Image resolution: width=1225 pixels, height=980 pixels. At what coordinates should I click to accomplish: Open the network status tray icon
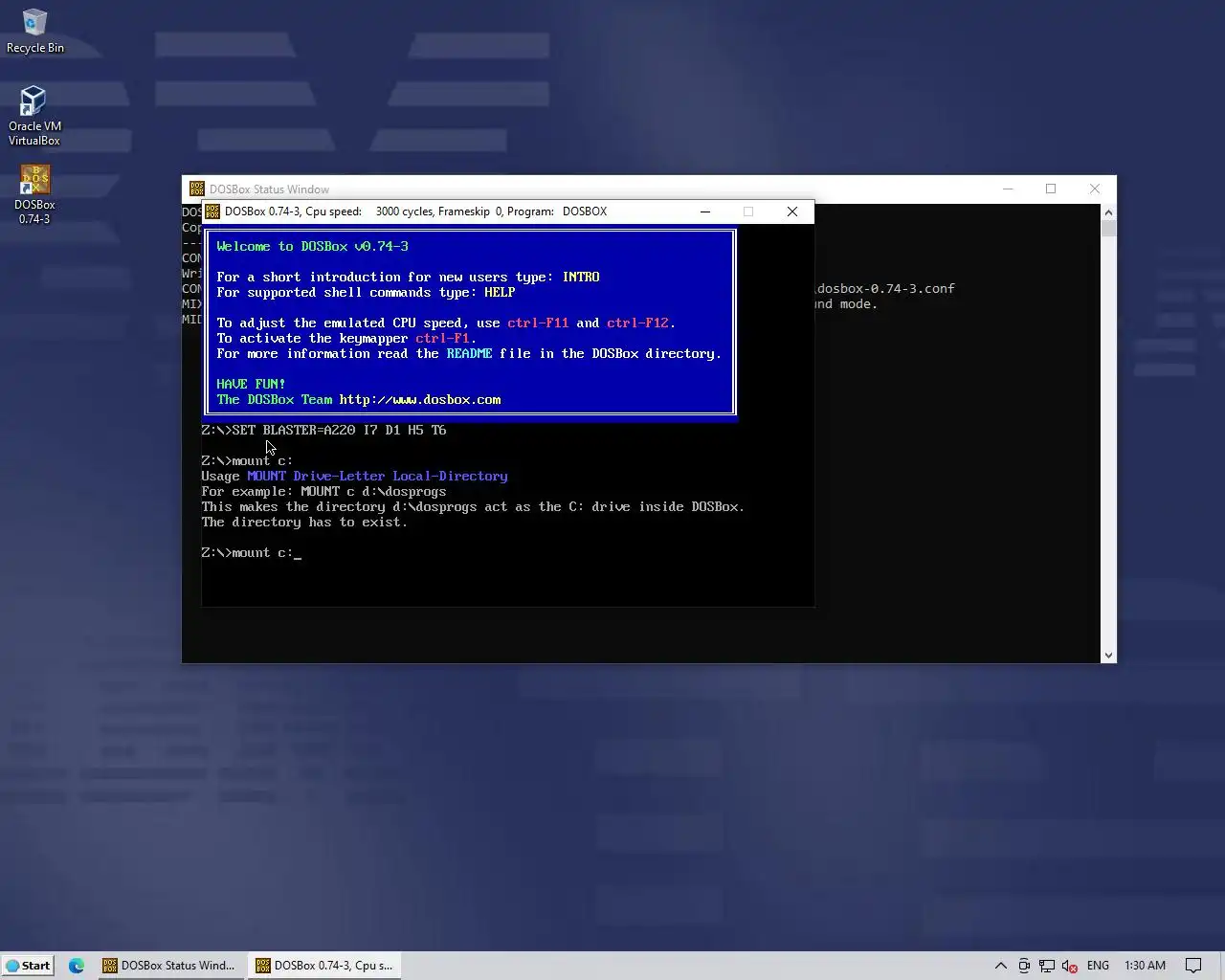click(1047, 965)
